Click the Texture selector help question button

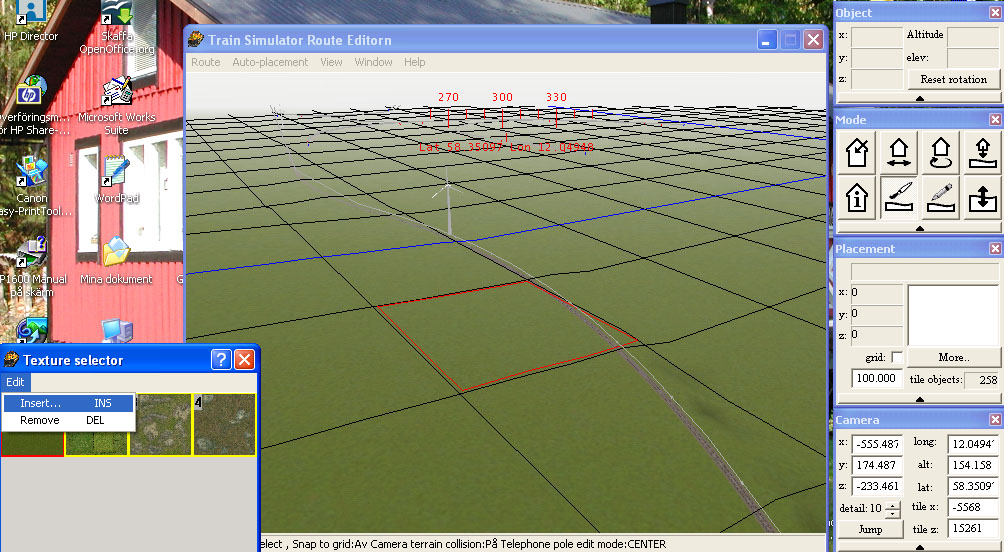[x=221, y=360]
